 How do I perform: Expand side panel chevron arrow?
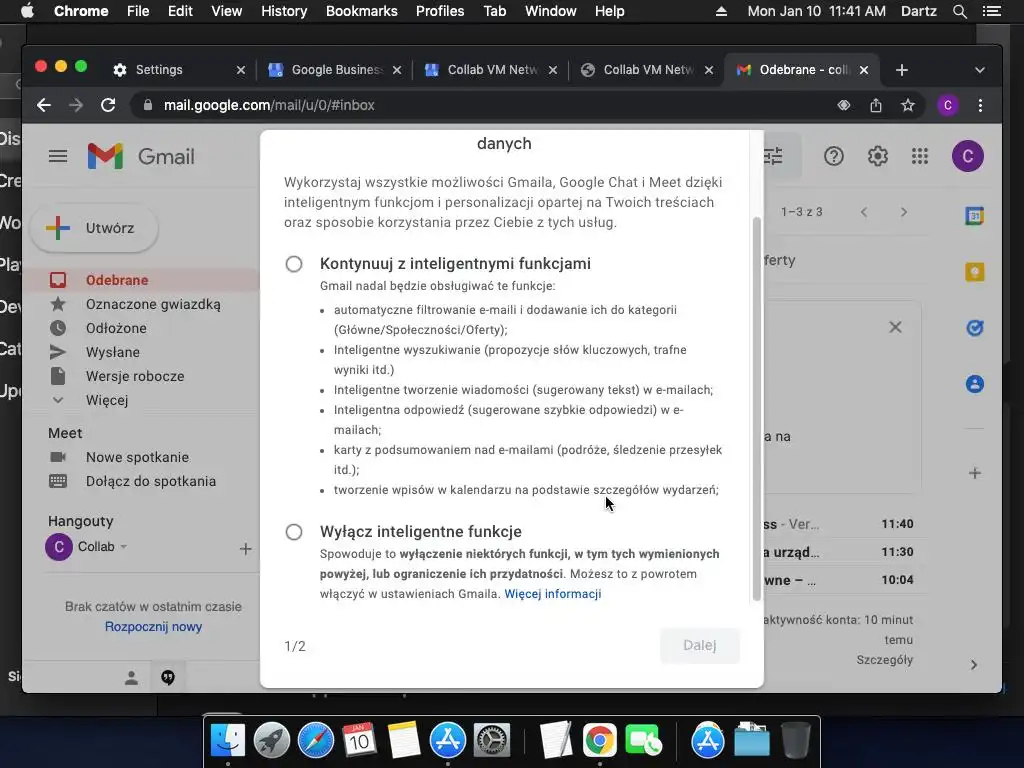tap(974, 665)
